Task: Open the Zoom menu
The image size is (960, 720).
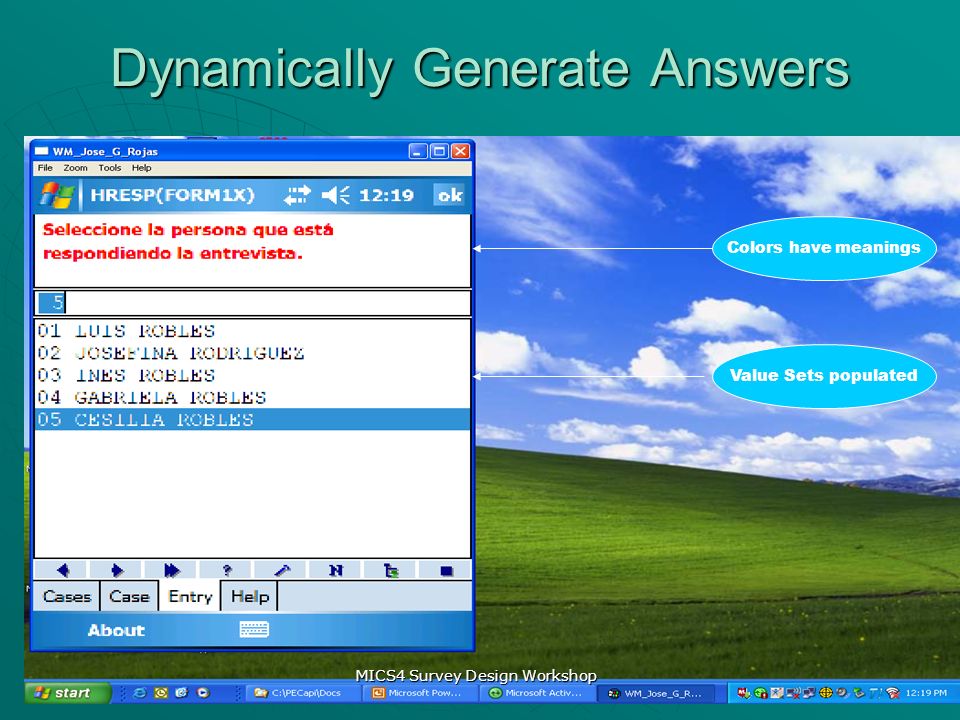Action: [x=75, y=168]
